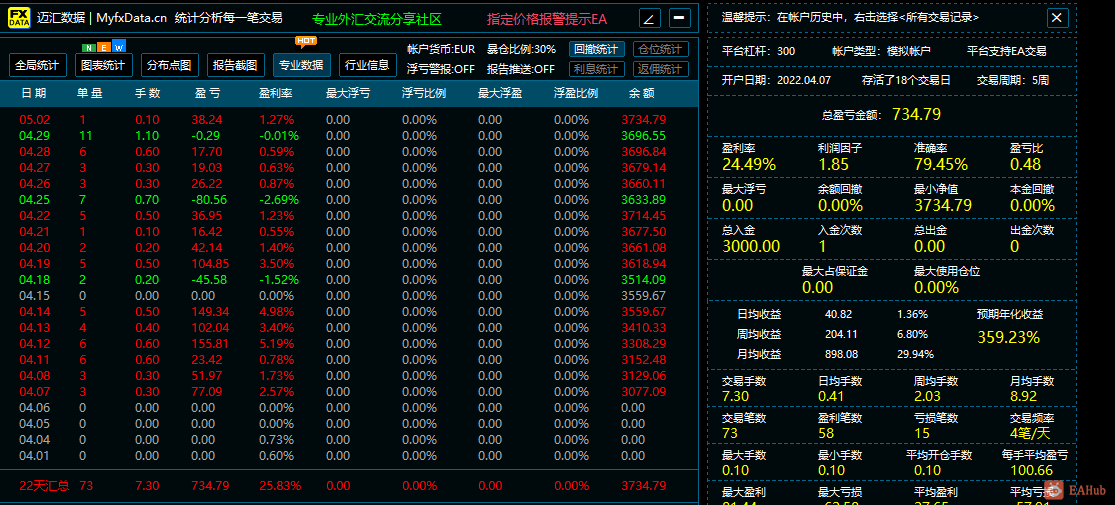Click the 25.83% summary profit rate
Viewport: 1115px width, 505px height.
click(x=280, y=486)
